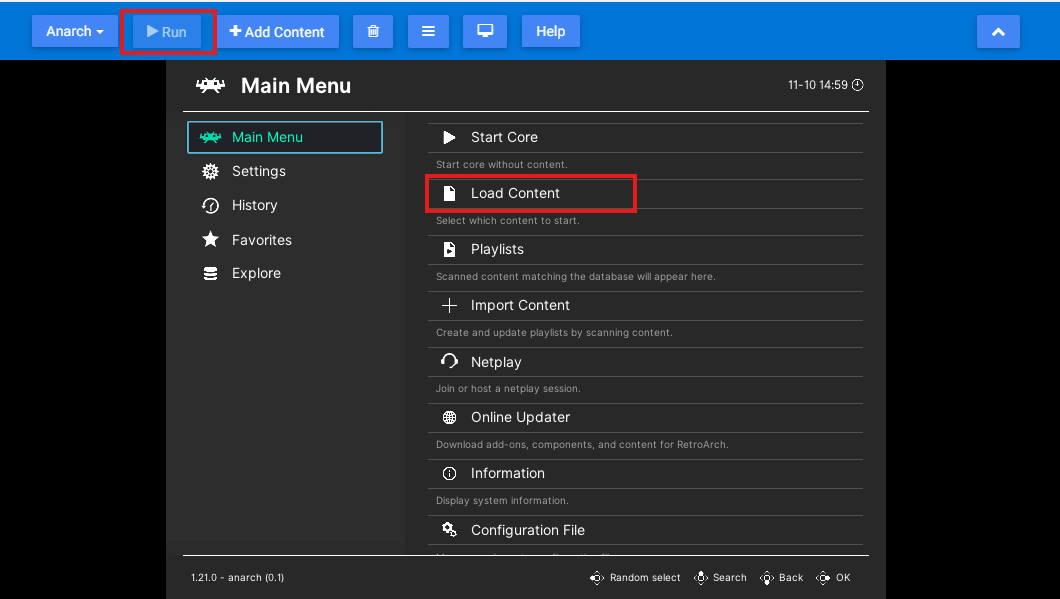Click the fullscreen display icon in the toolbar
Viewport: 1060px width, 599px height.
[485, 31]
